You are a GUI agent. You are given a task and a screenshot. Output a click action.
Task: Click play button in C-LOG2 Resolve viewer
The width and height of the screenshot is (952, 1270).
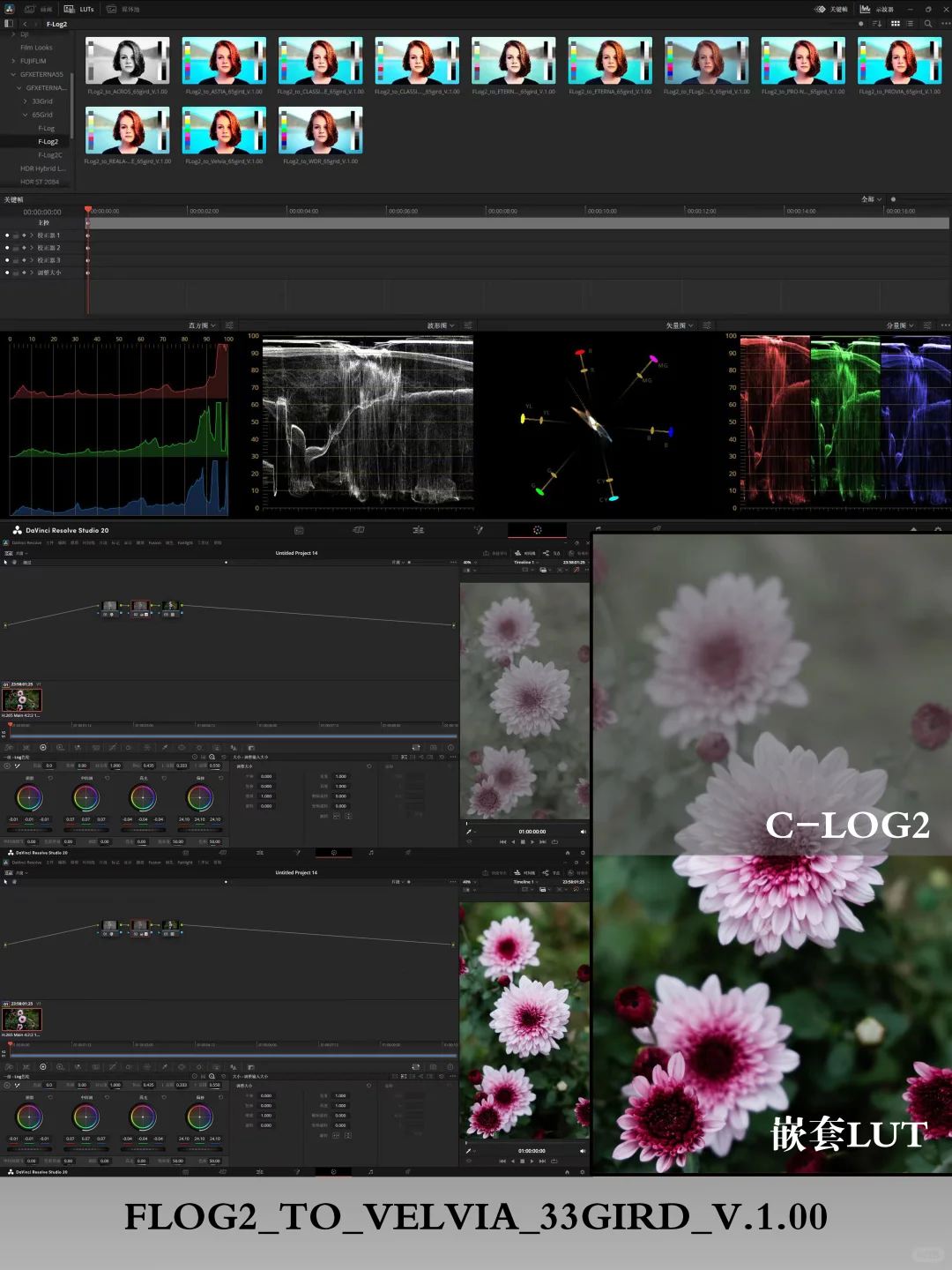click(x=532, y=842)
